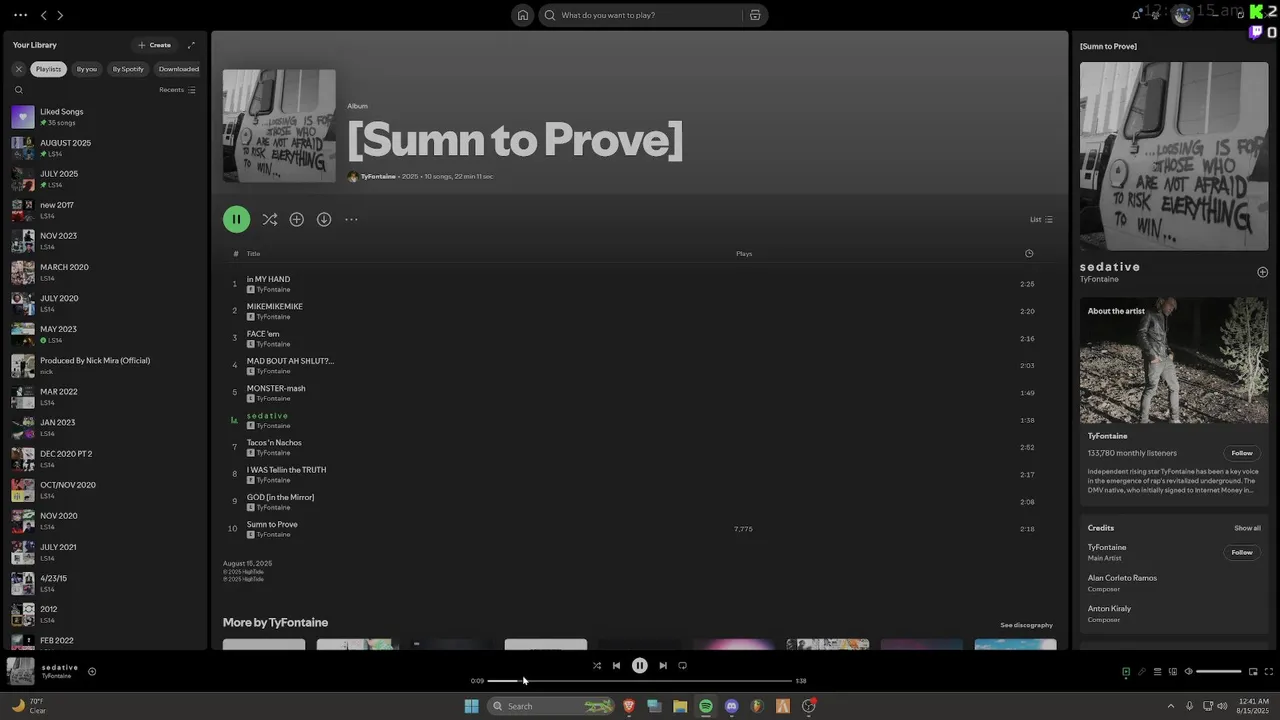1280x720 pixels.
Task: Follow TyFontaine in the Credits section
Action: [1241, 552]
